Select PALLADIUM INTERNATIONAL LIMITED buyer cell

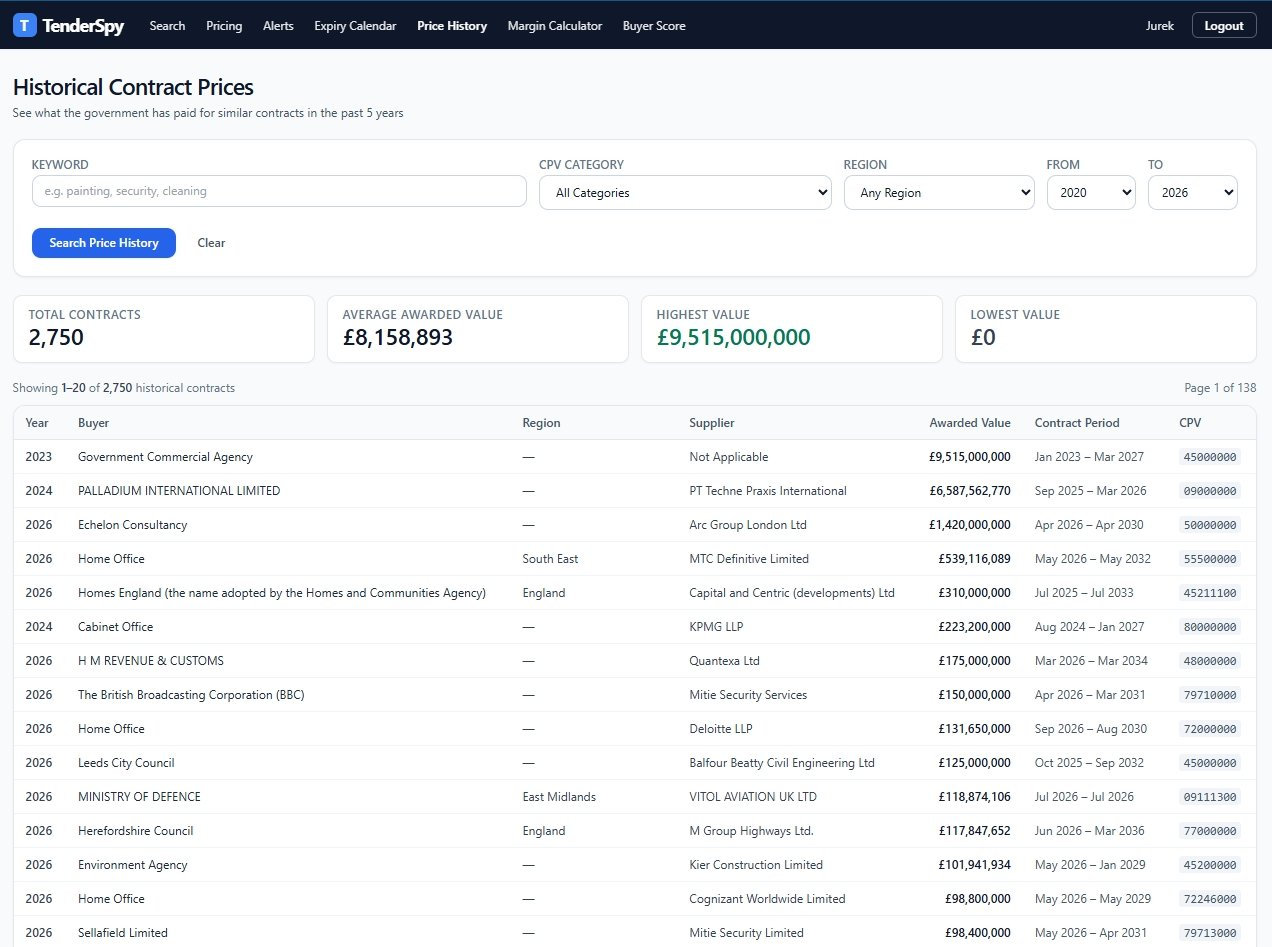(x=179, y=491)
